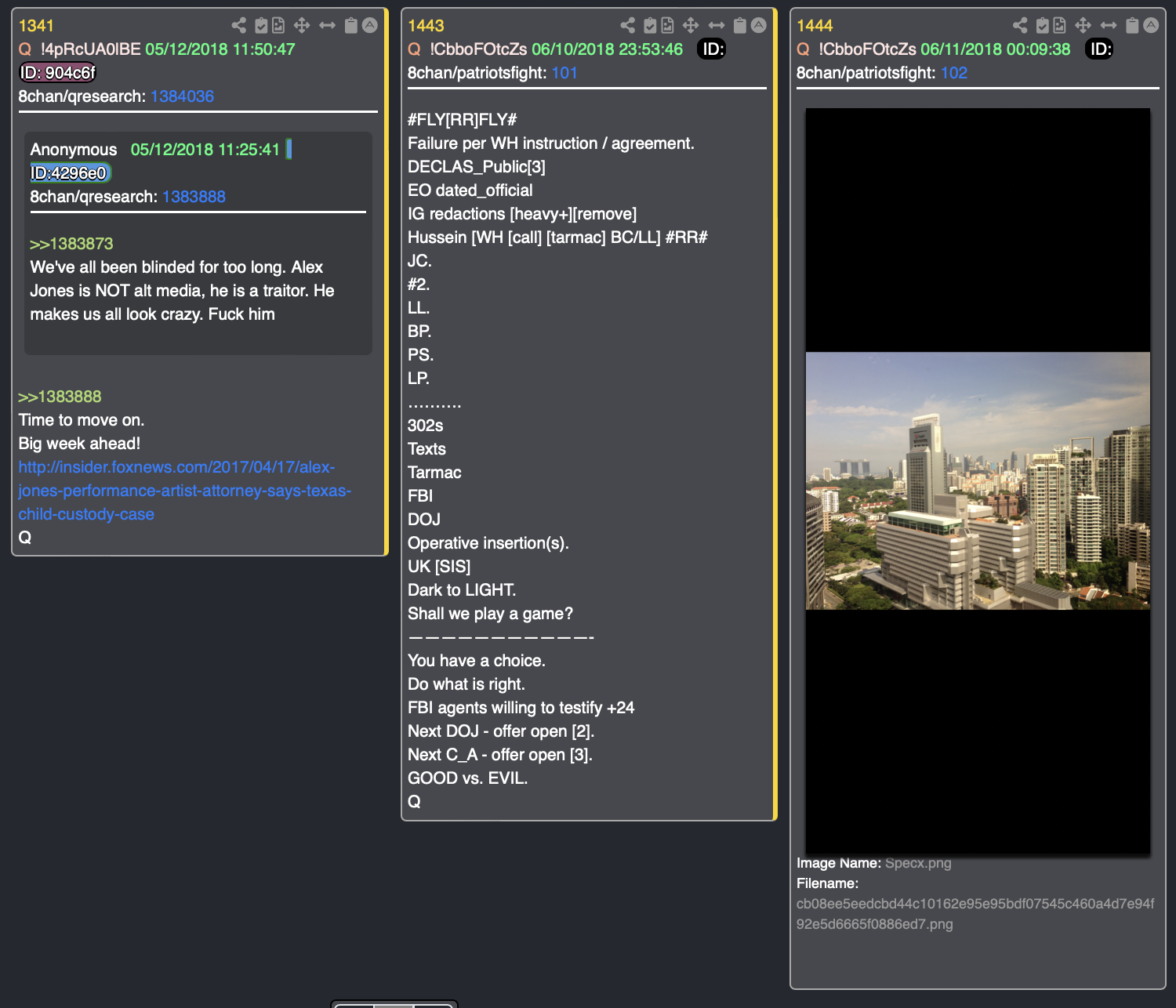The width and height of the screenshot is (1176, 1008).
Task: Open patriotsfight post link 102
Action: [x=954, y=73]
